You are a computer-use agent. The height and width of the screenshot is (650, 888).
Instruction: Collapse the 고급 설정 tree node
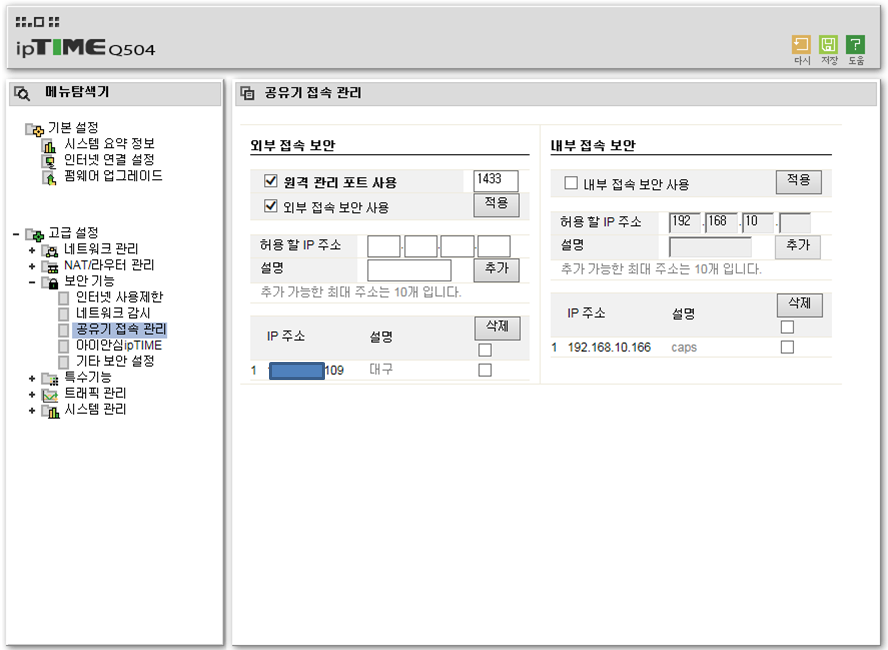point(16,234)
